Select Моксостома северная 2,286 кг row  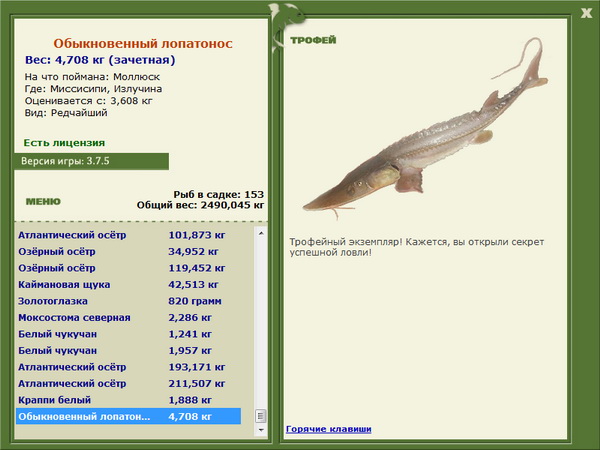coord(129,317)
